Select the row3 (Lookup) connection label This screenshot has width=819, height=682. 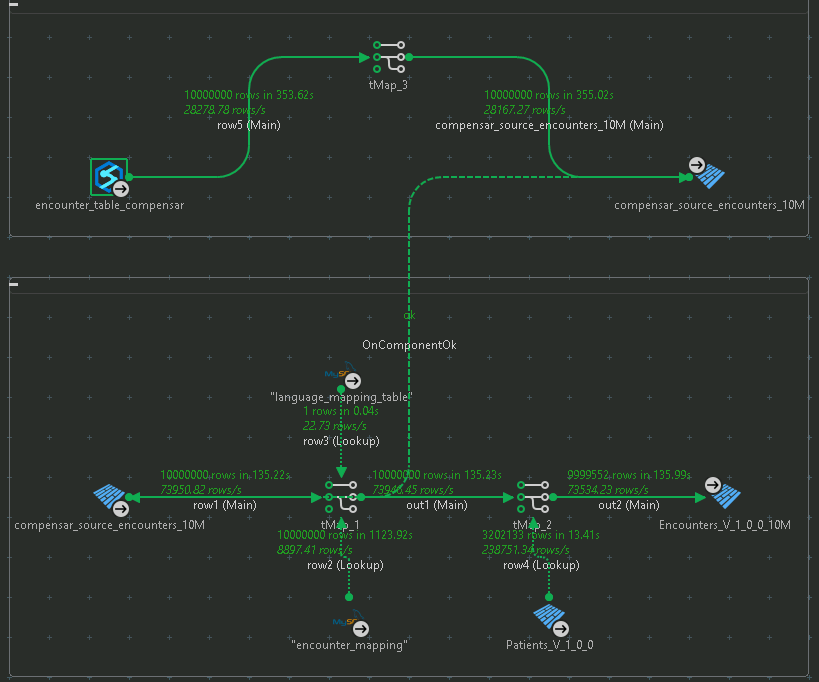click(340, 440)
